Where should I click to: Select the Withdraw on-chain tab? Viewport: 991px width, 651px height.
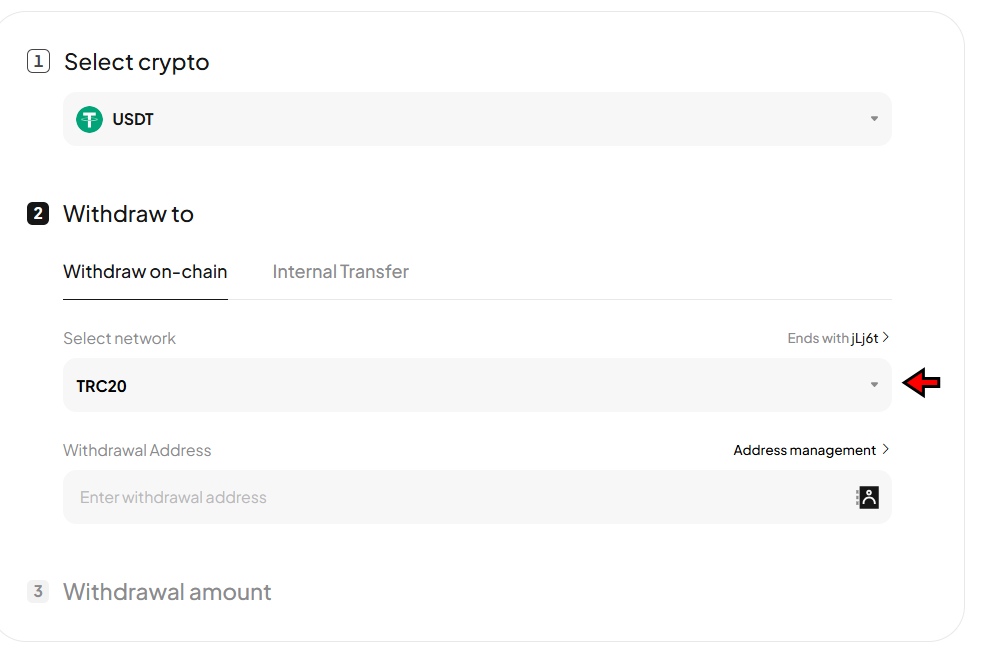point(145,271)
